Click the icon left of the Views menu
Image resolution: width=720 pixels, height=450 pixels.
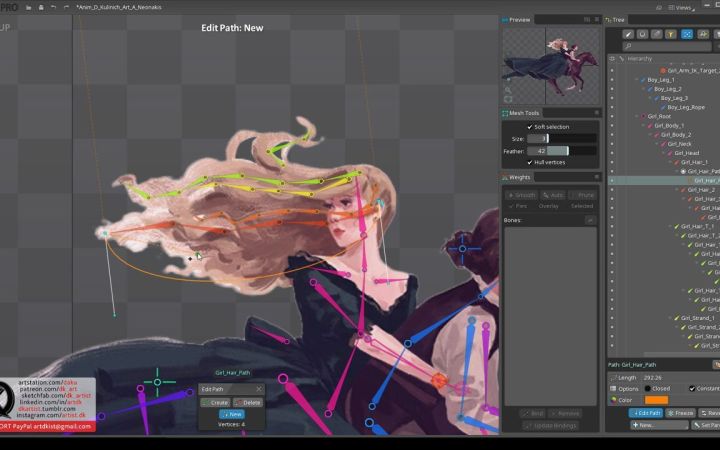coord(659,8)
